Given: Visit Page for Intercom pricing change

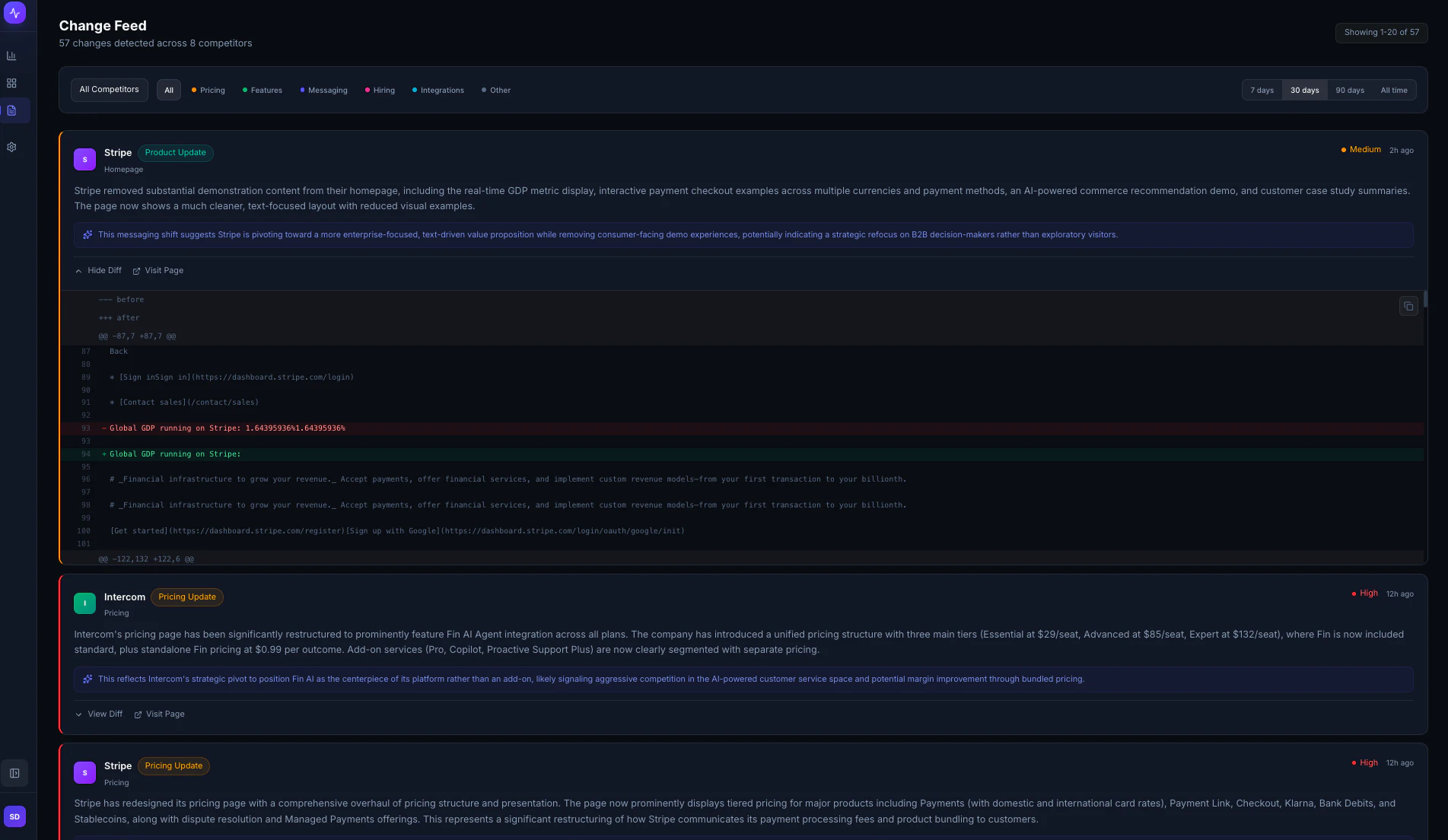Looking at the screenshot, I should tap(159, 714).
